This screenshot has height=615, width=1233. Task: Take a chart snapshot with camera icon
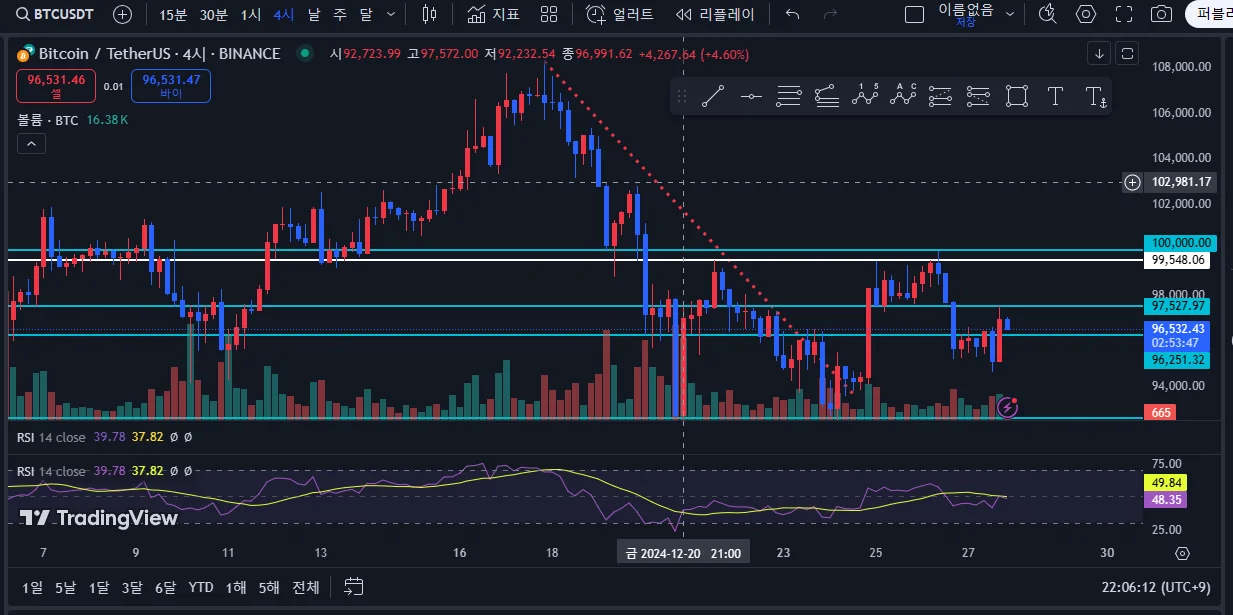tap(1161, 14)
